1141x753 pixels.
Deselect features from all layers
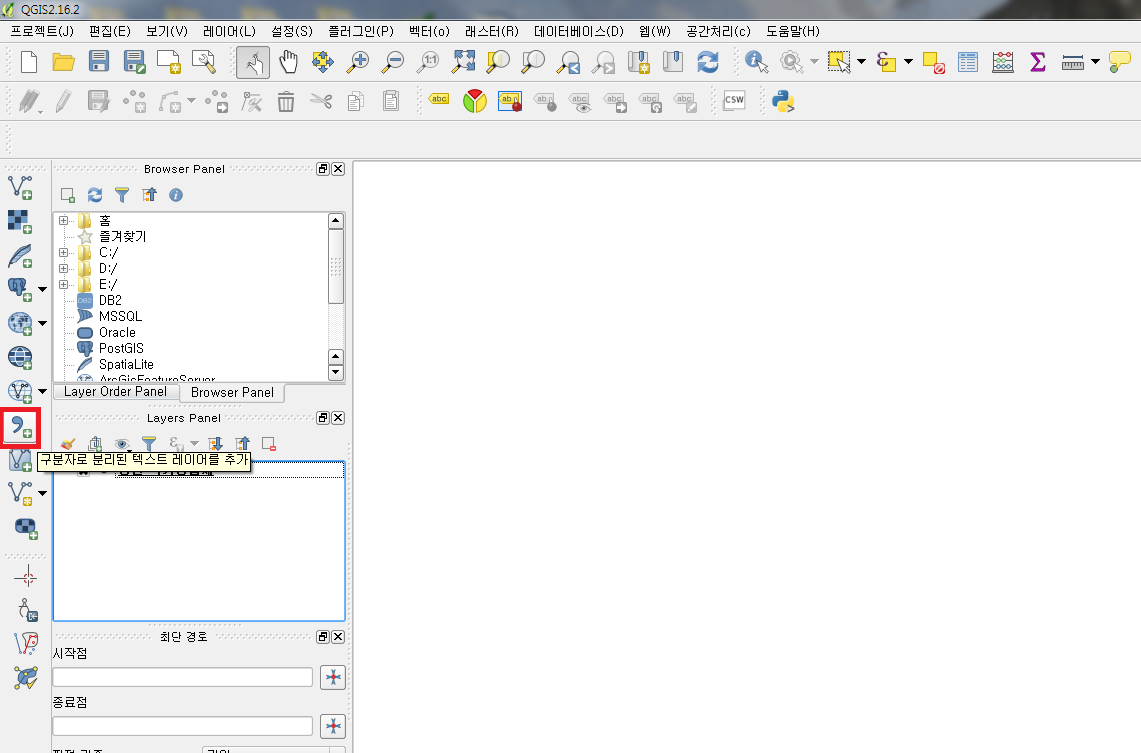click(933, 63)
